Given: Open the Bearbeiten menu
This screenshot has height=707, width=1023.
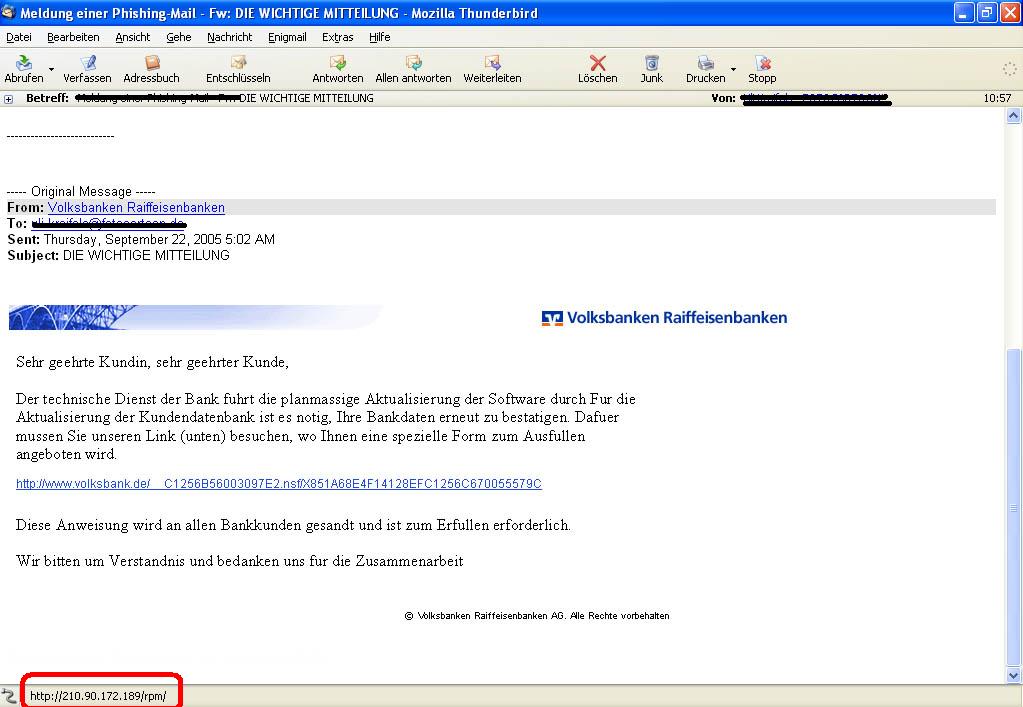Looking at the screenshot, I should tap(73, 37).
